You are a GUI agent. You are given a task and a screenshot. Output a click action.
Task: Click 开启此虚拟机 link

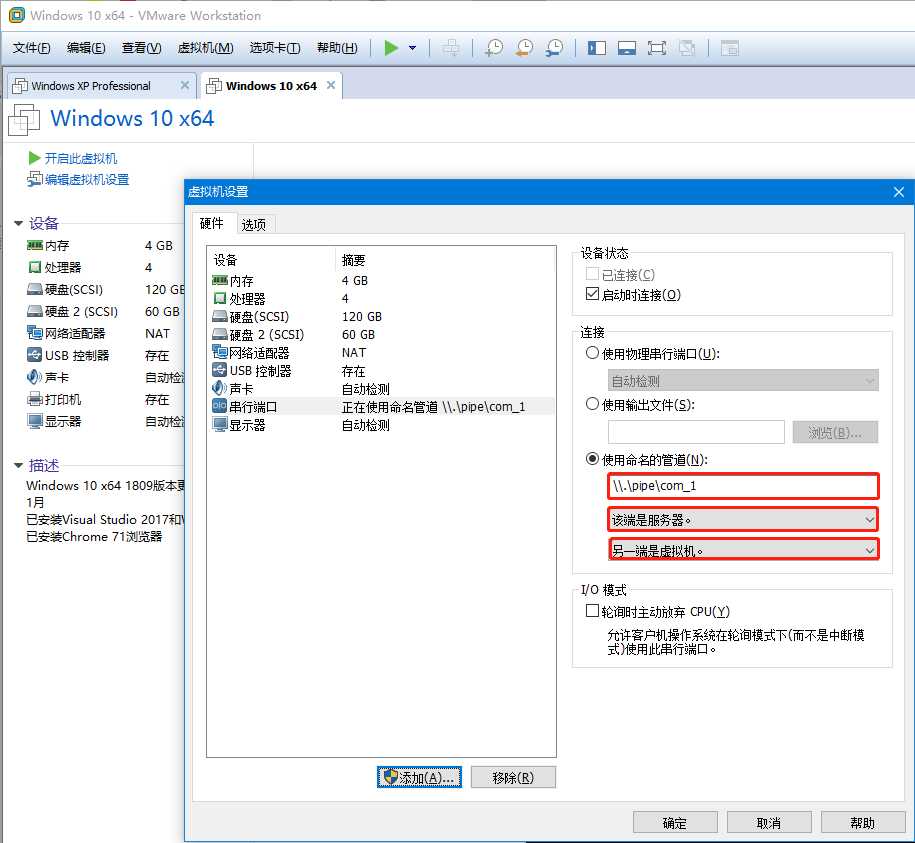pyautogui.click(x=81, y=158)
